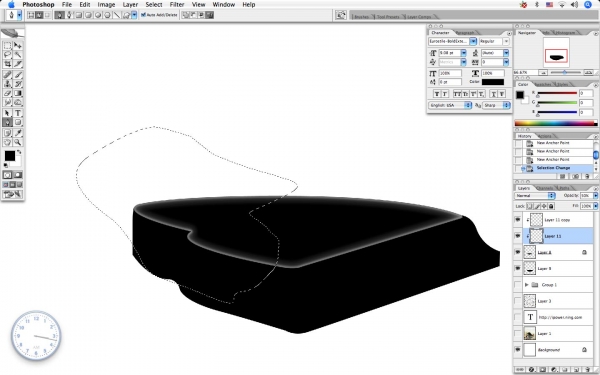Hide Layer 9 visibility eye
The image size is (600, 375).
tap(518, 269)
